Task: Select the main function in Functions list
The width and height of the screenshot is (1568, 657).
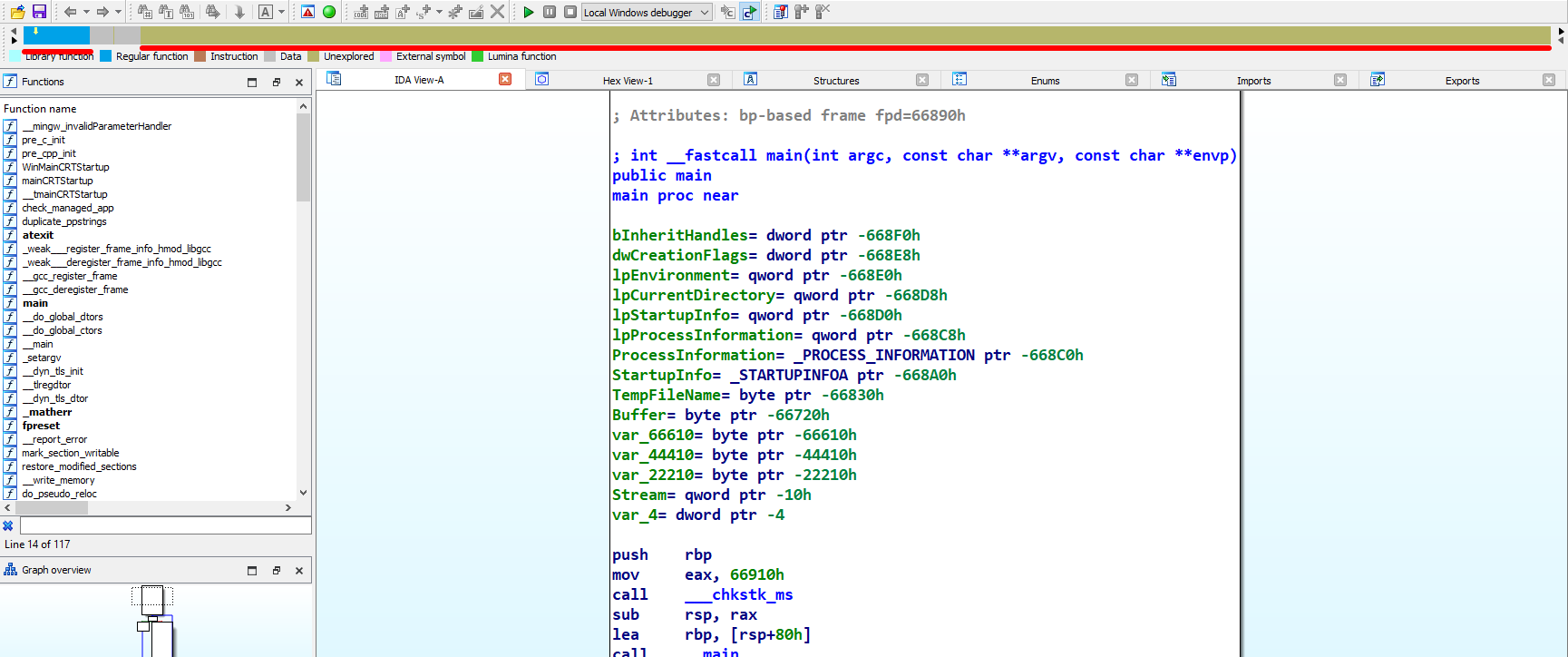Action: tap(35, 303)
